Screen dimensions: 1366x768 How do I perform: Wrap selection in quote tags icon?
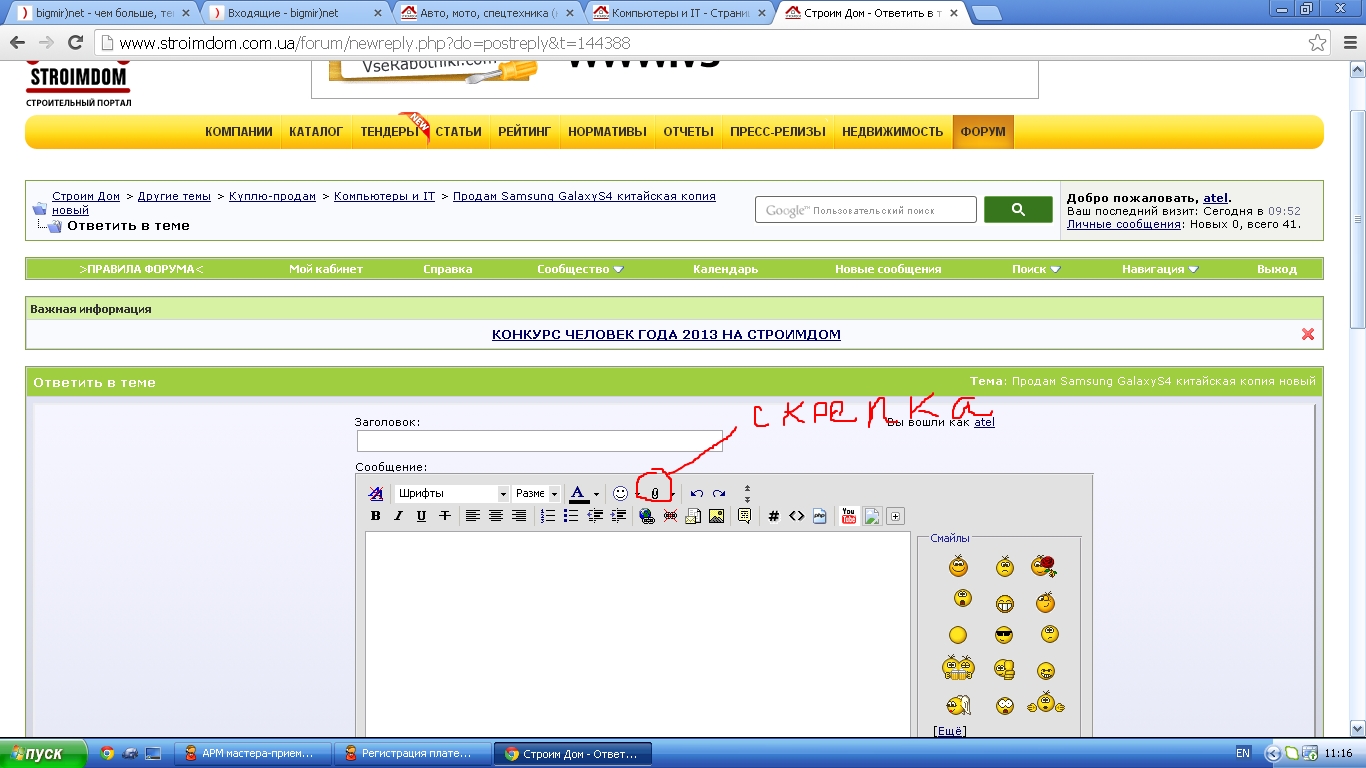click(744, 516)
